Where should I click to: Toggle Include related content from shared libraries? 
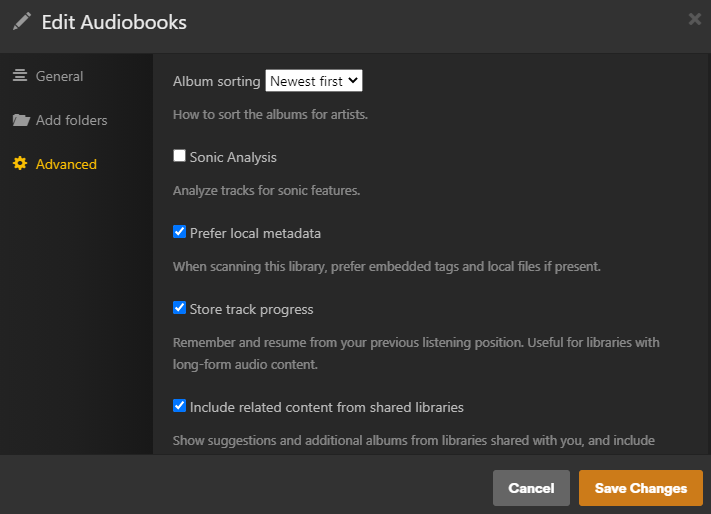coord(180,406)
